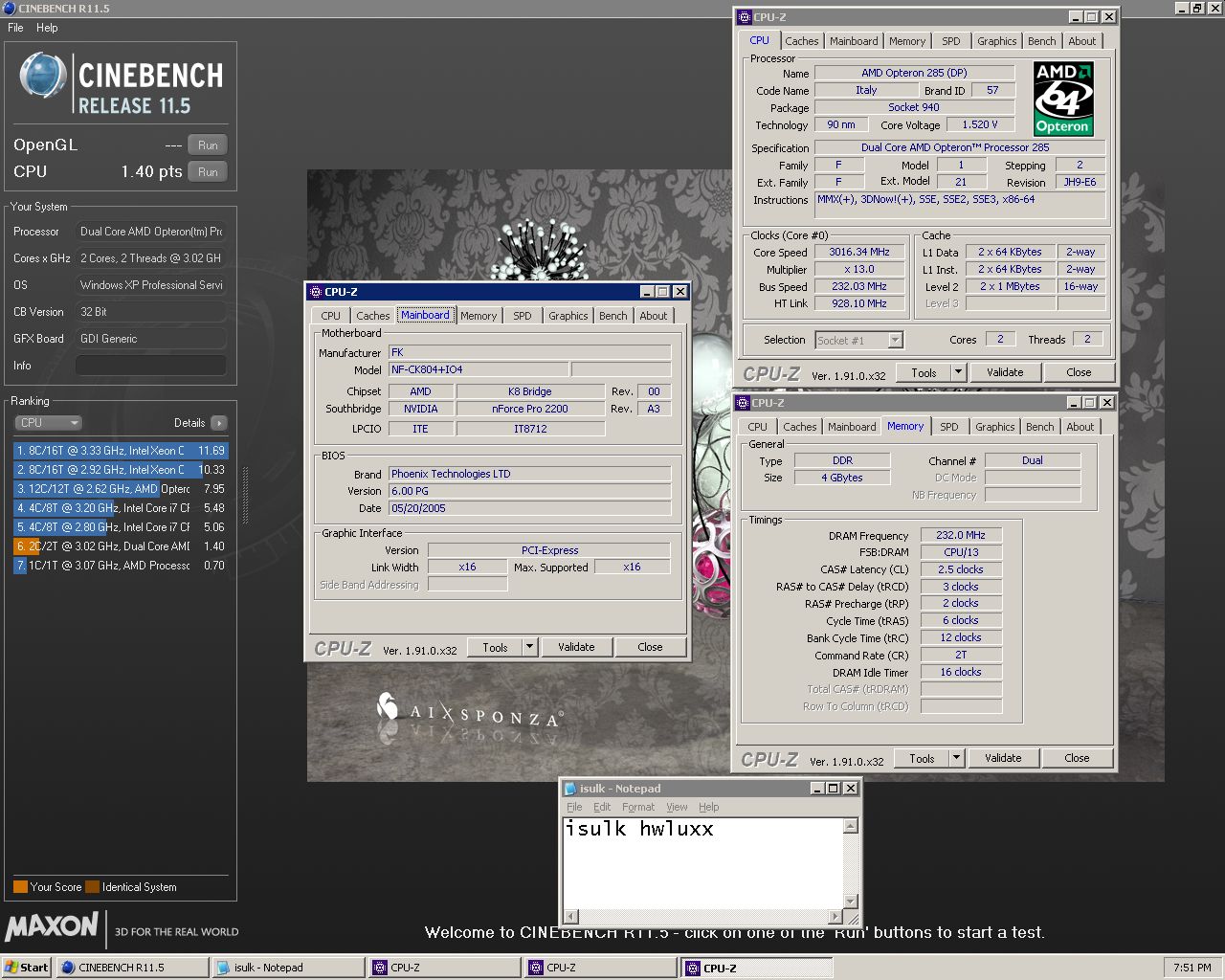1225x980 pixels.
Task: Click Close button in CPU-Z Memory window
Action: [1077, 758]
